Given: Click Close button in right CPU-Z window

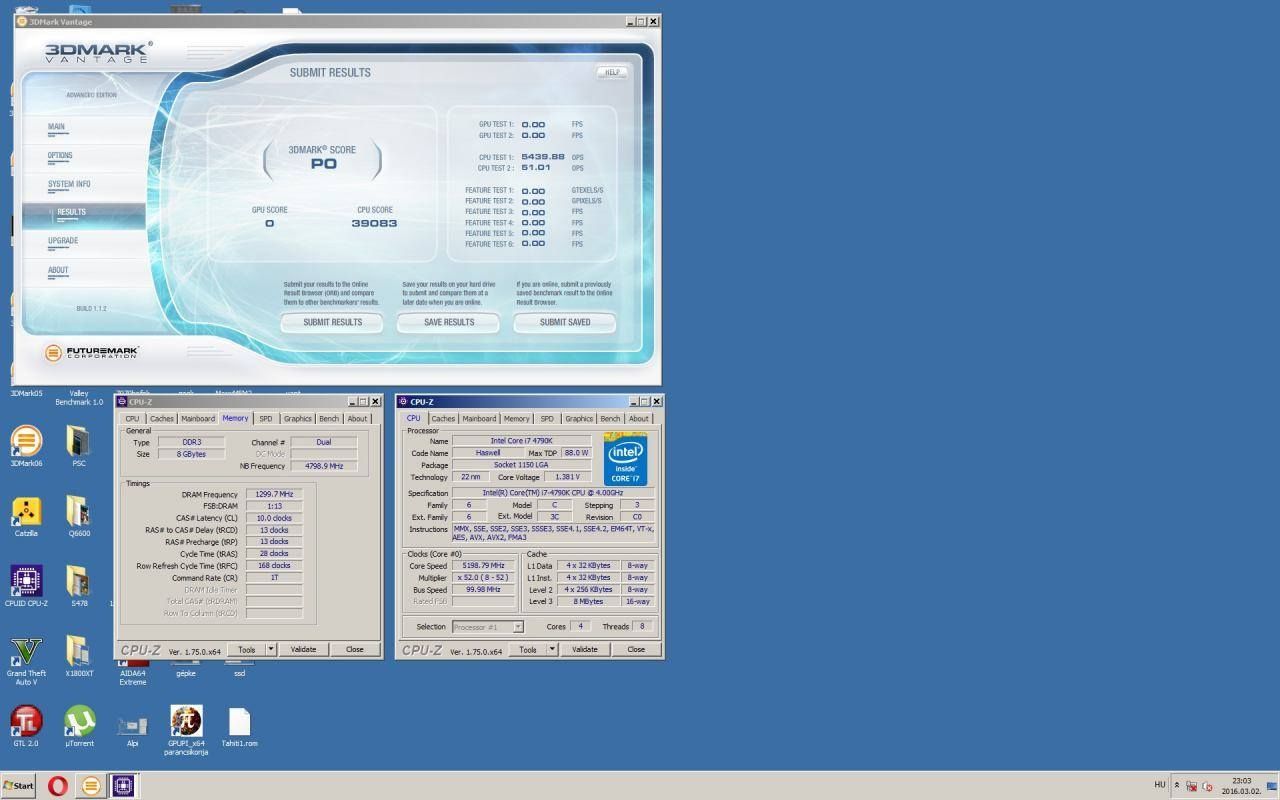Looking at the screenshot, I should [636, 649].
